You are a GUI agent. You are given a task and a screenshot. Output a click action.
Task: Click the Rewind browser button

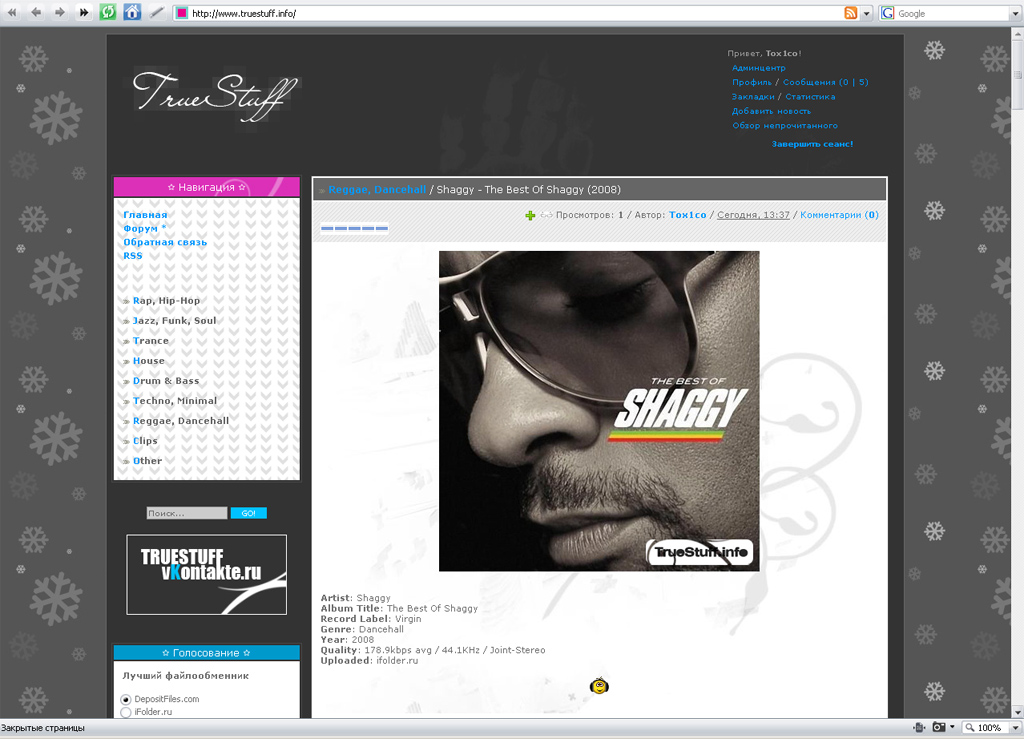(x=12, y=12)
